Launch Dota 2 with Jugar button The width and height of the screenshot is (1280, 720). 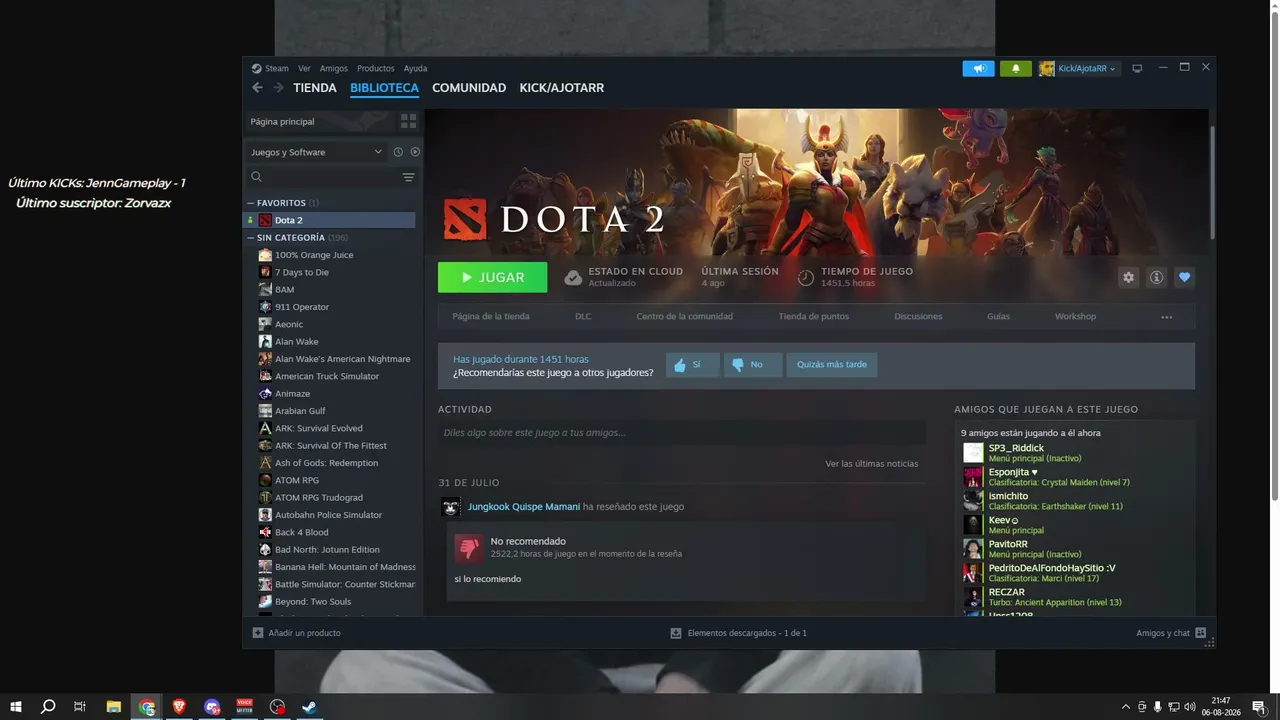coord(492,277)
